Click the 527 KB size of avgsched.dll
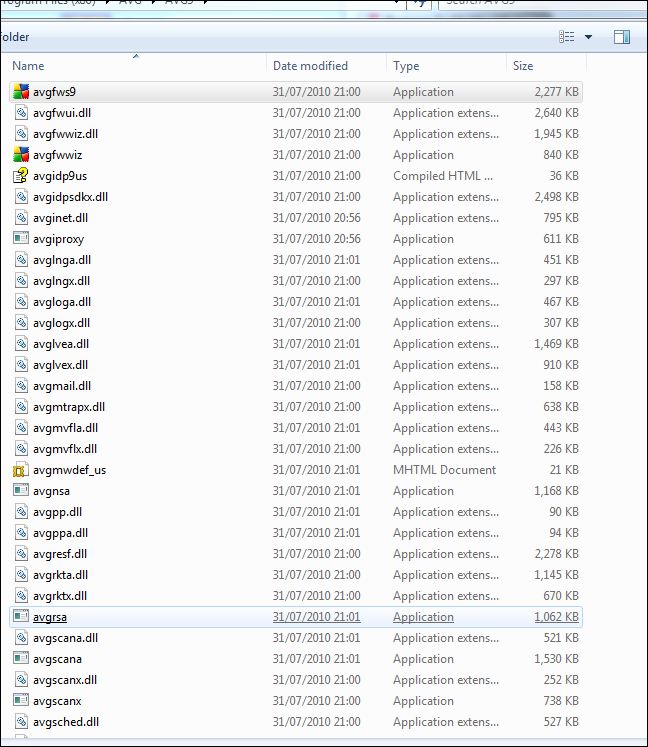Screen dimensions: 648x747 point(561,722)
